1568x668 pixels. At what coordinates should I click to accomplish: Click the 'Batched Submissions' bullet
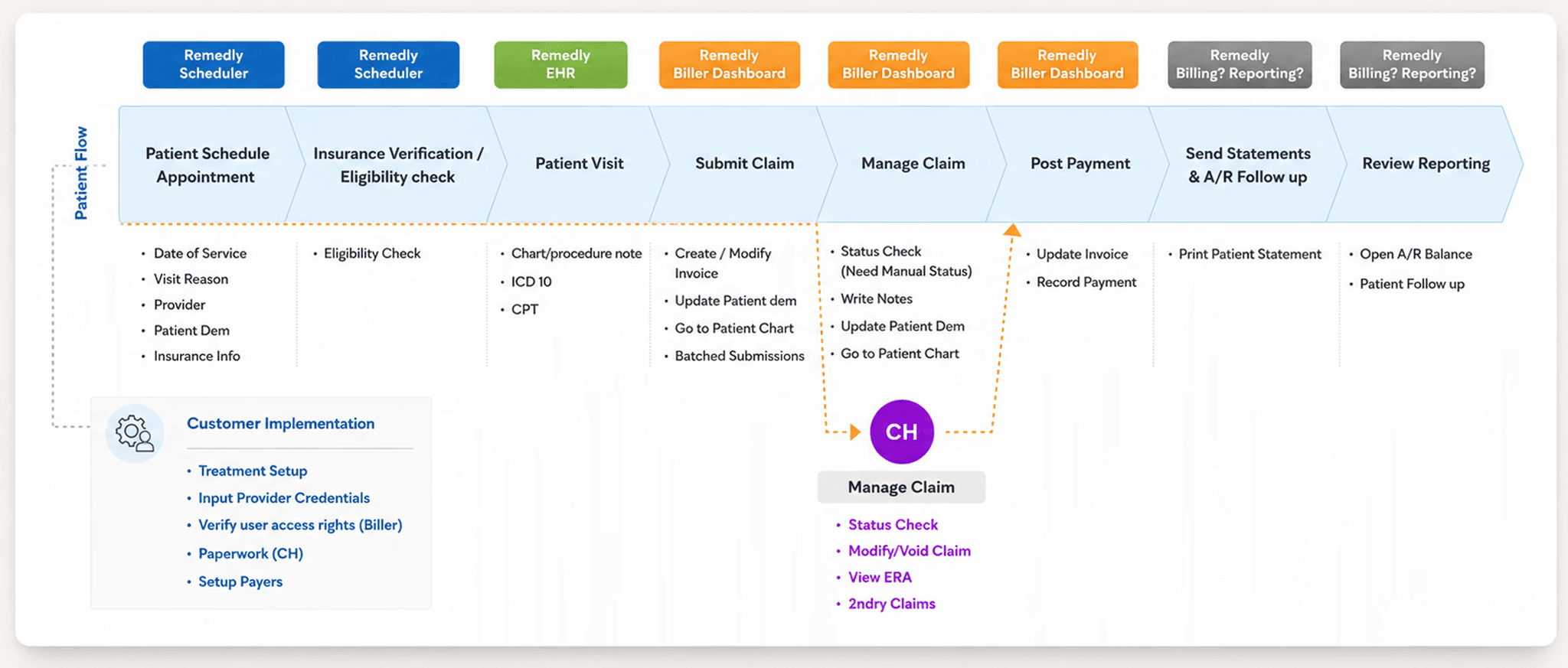click(x=740, y=356)
